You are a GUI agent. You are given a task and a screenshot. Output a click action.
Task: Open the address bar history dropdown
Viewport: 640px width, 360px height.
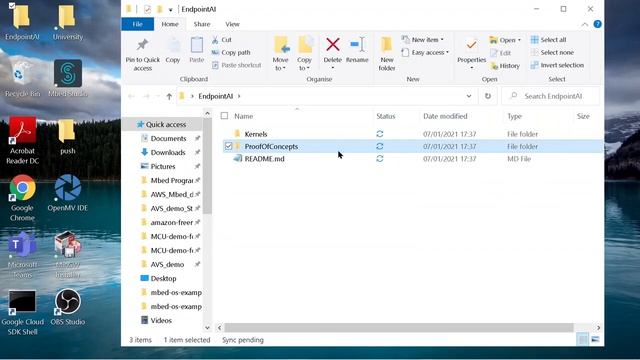click(x=469, y=96)
